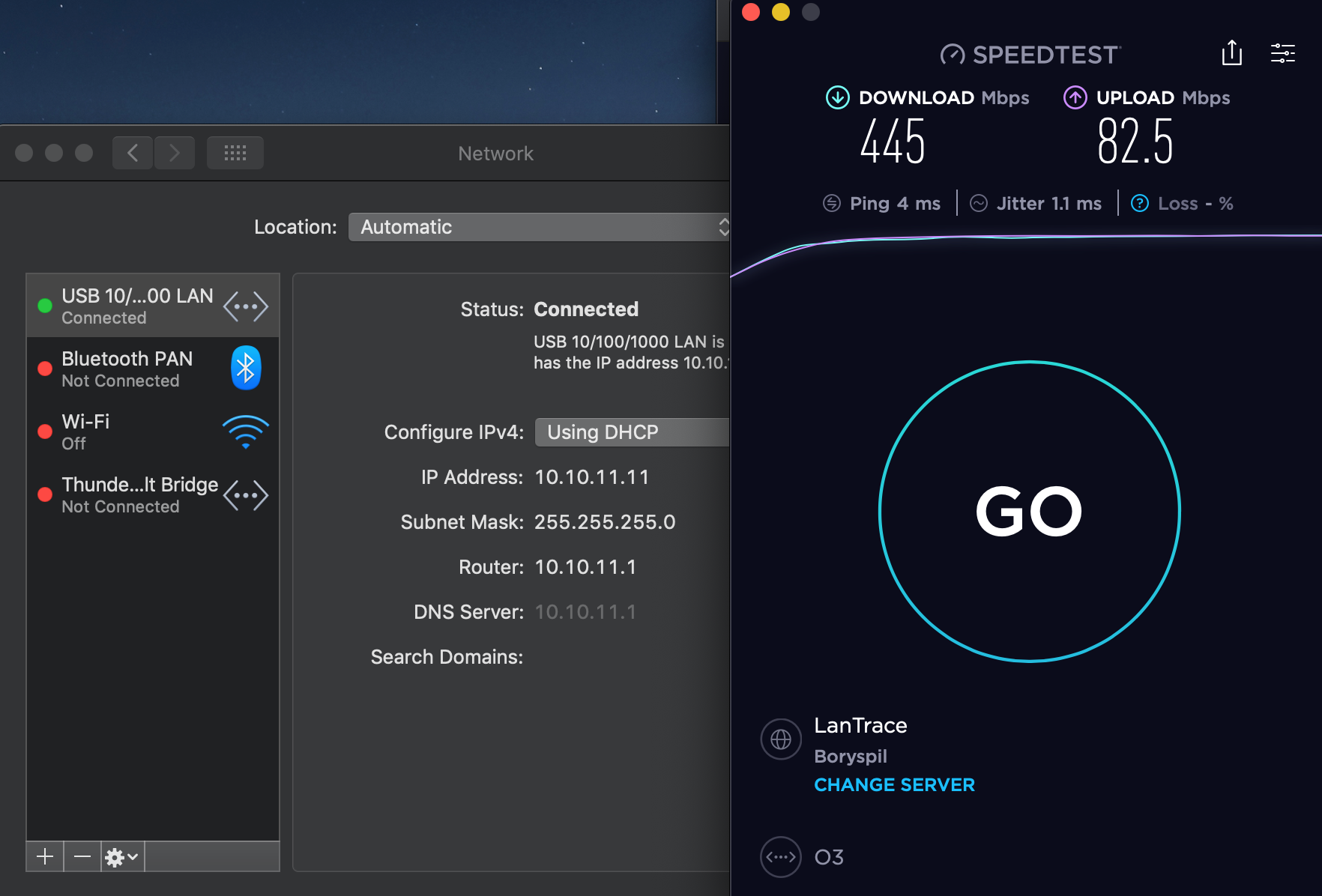Click the Boryspil server location
The width and height of the screenshot is (1322, 896).
coord(851,756)
